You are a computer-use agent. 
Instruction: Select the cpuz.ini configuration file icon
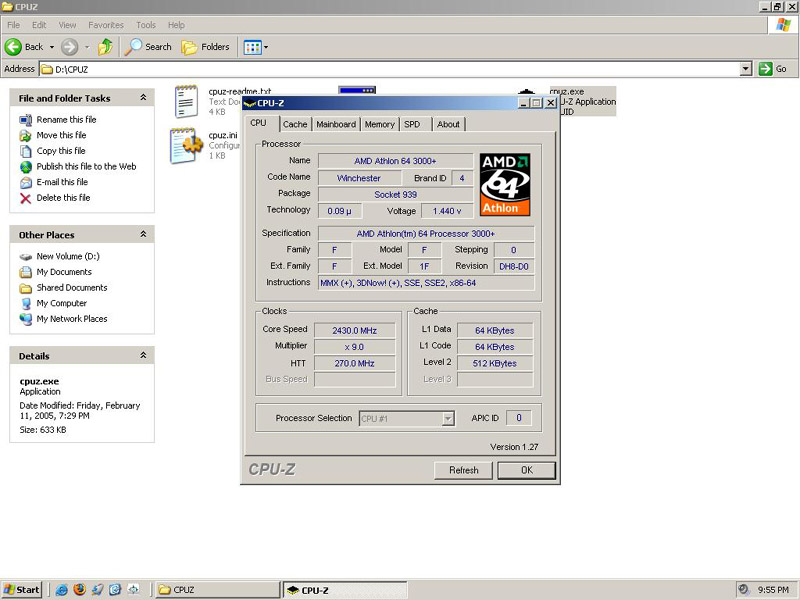tap(186, 146)
